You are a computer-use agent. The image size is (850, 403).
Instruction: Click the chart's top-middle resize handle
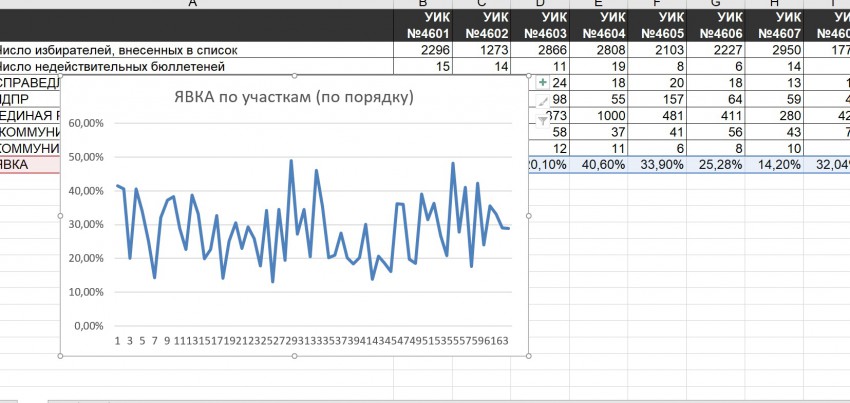point(294,76)
